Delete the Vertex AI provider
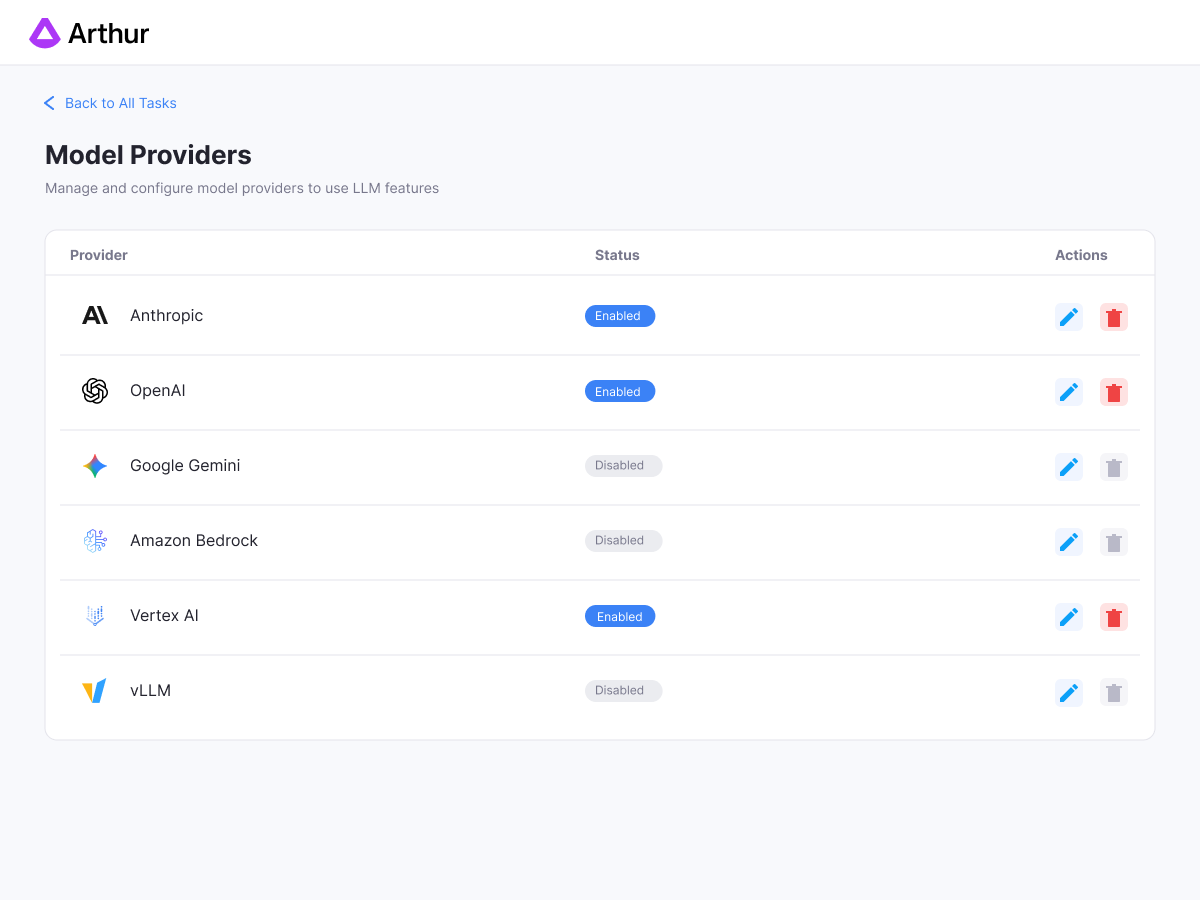This screenshot has width=1200, height=900. 1113,616
